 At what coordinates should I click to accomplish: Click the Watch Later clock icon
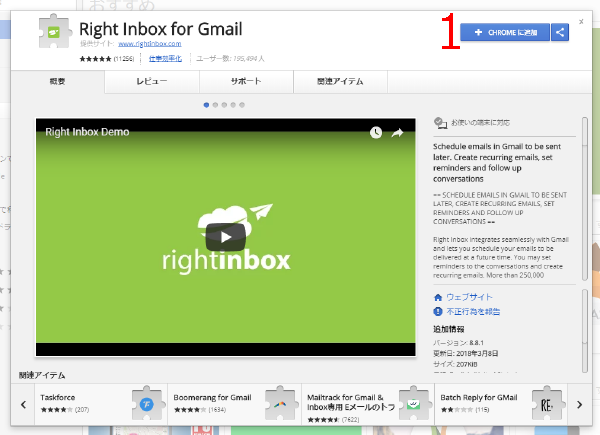point(376,132)
